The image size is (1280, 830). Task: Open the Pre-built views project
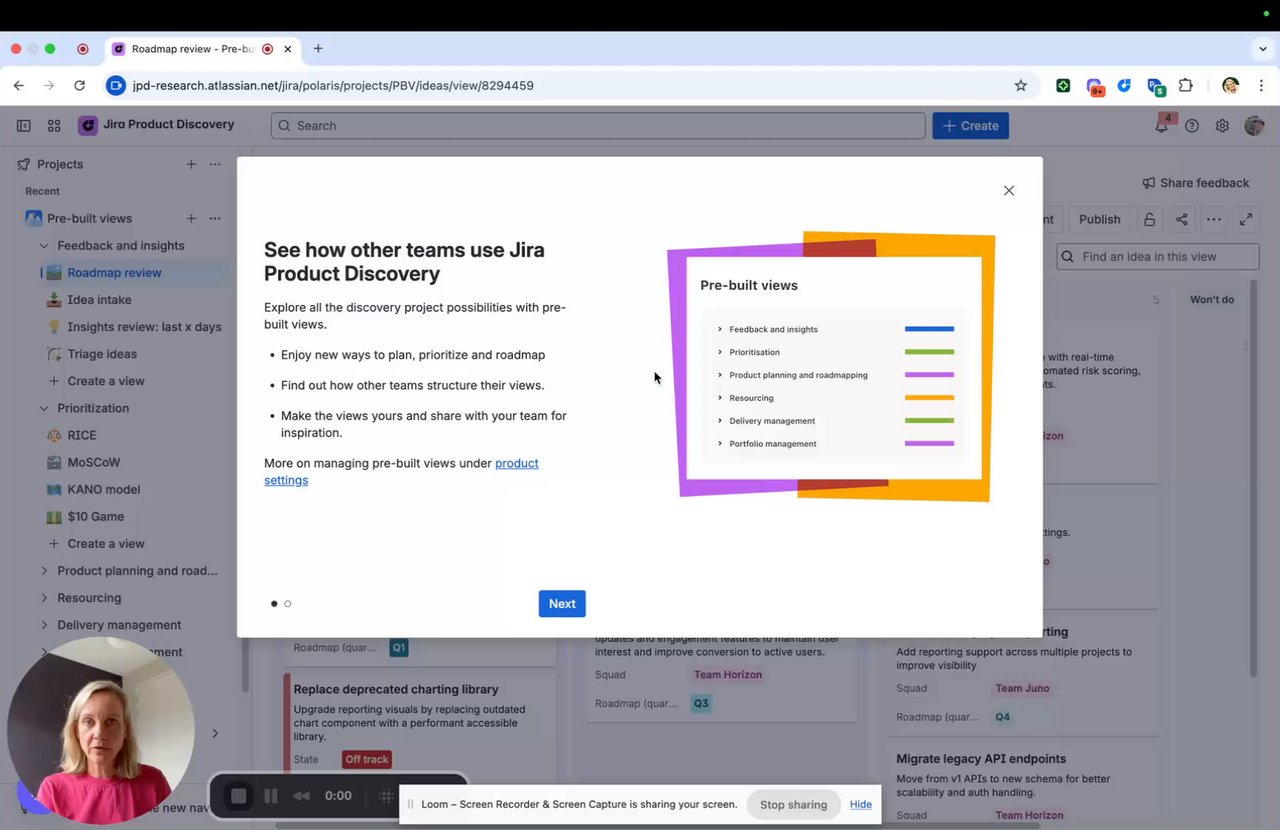(x=89, y=218)
